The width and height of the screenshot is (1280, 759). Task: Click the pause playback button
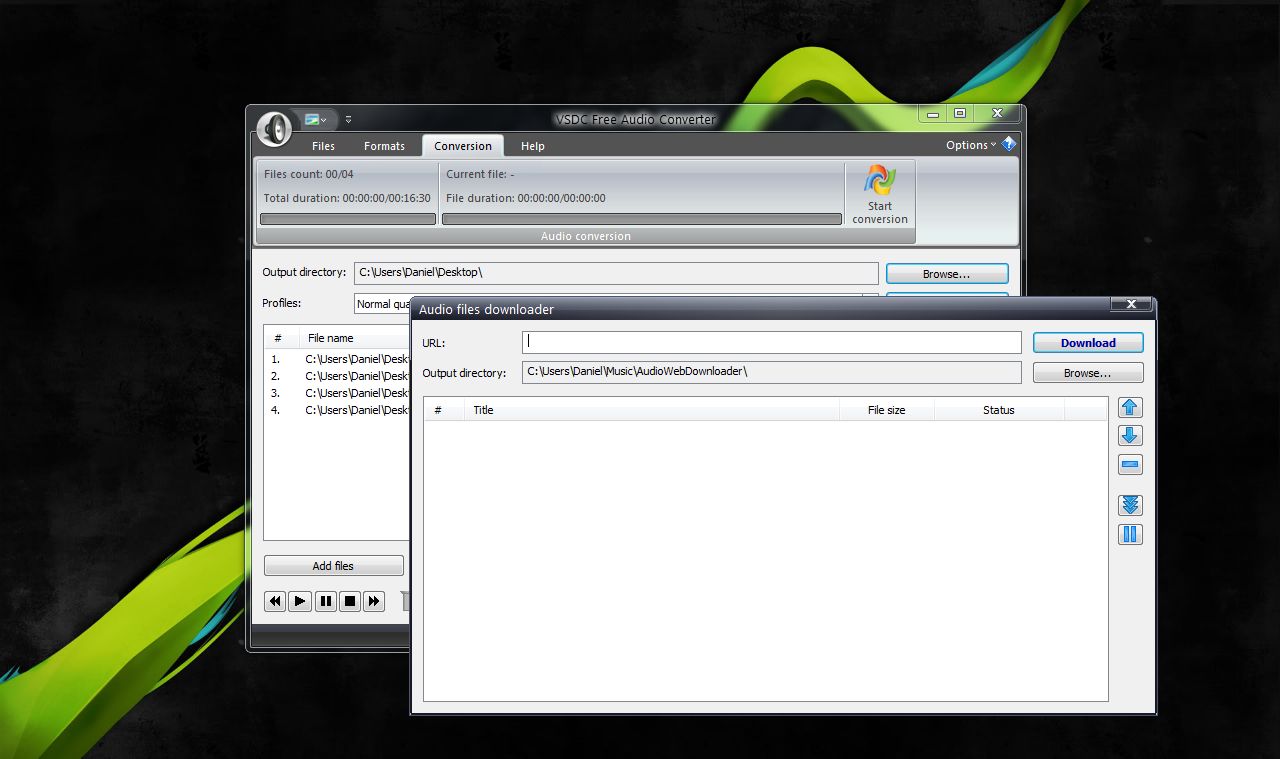click(325, 601)
